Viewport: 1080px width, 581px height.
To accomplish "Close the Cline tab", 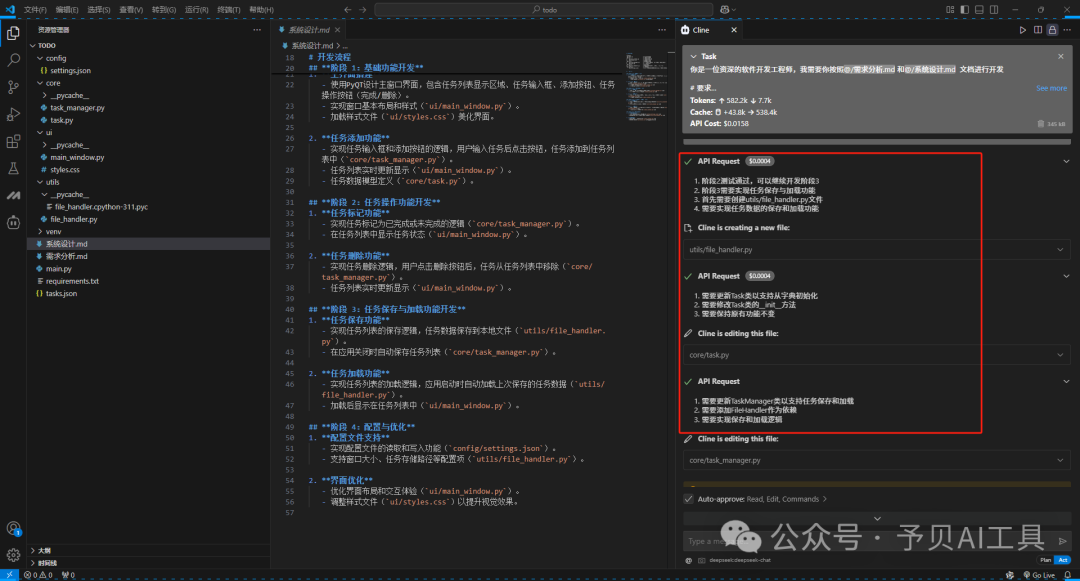I will click(734, 30).
